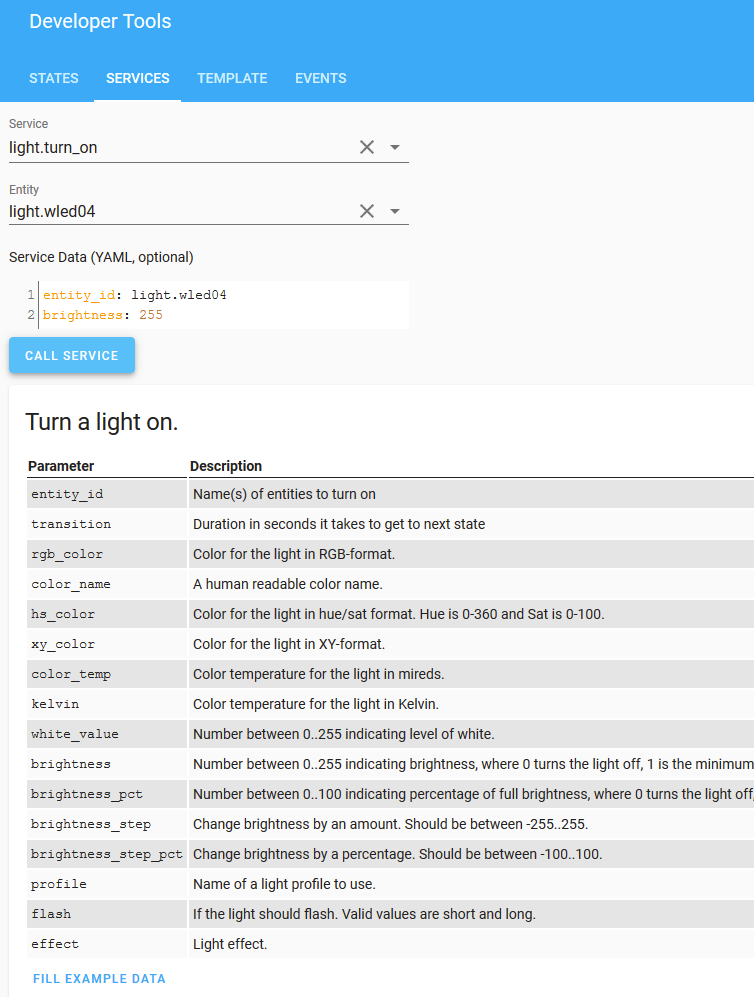Click the transition parameter row
Screen dimensions: 754x997
pos(390,524)
